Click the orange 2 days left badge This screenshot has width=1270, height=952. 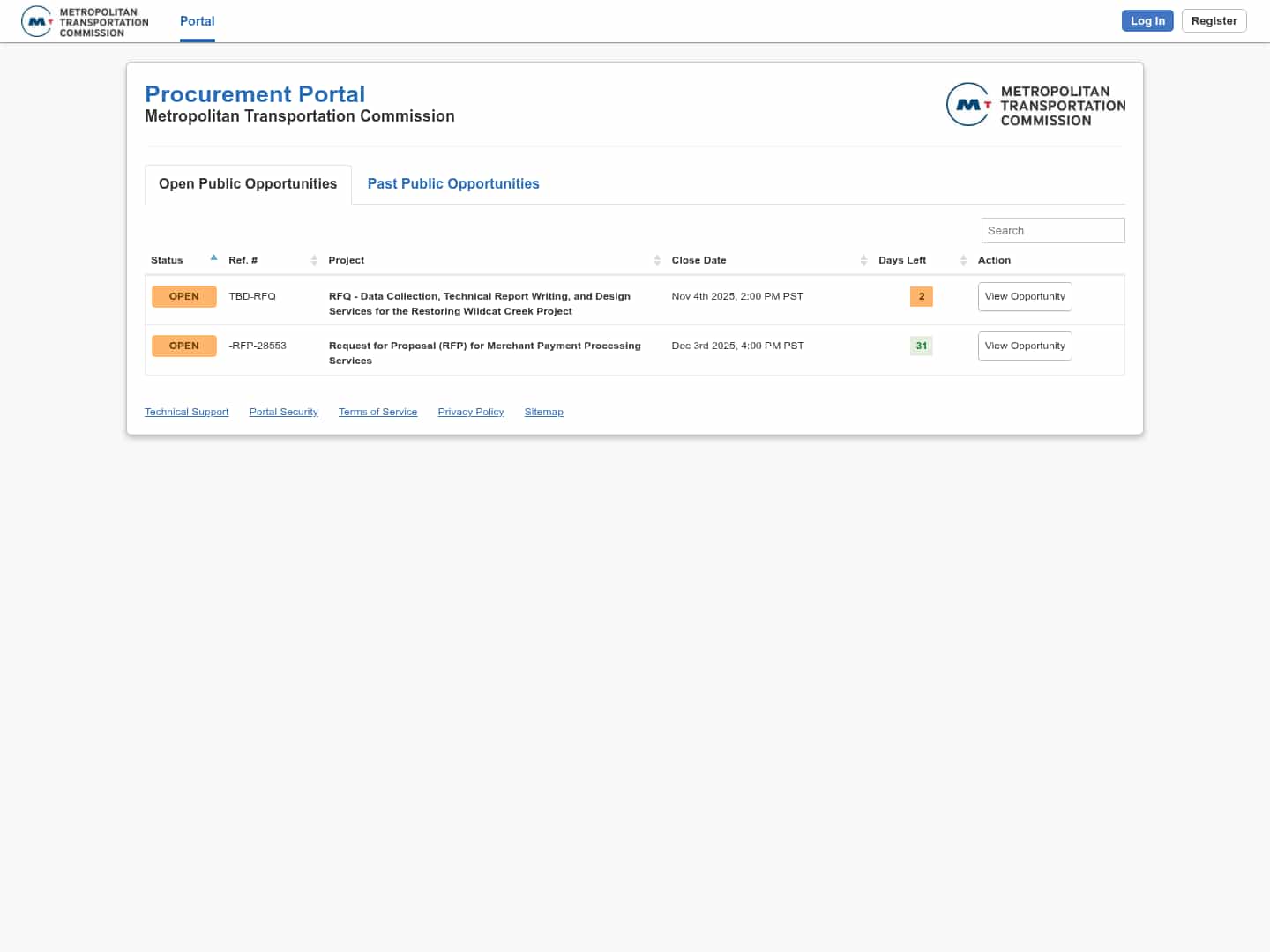point(921,296)
